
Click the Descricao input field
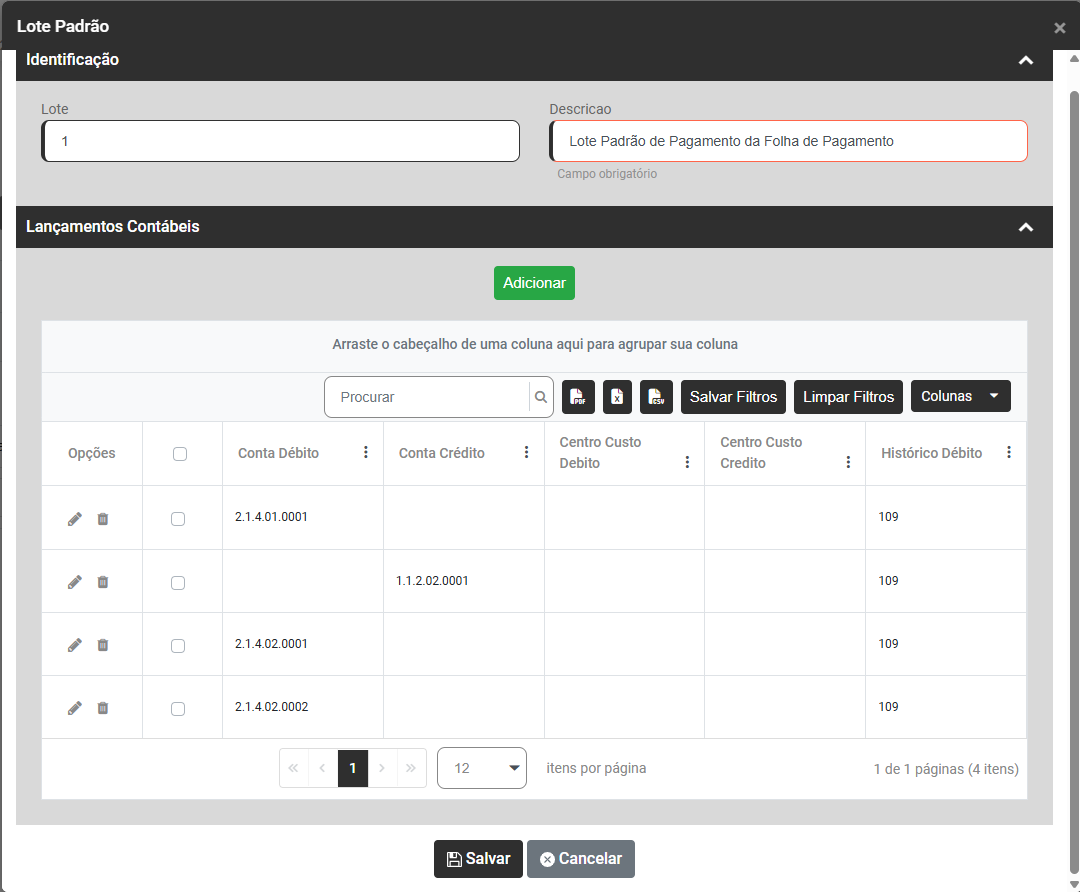coord(788,141)
